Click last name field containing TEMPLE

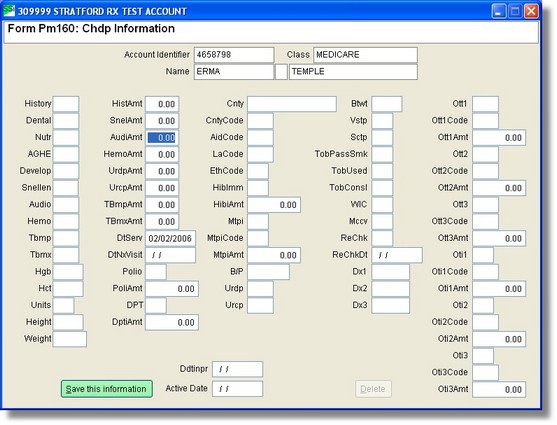[353, 71]
